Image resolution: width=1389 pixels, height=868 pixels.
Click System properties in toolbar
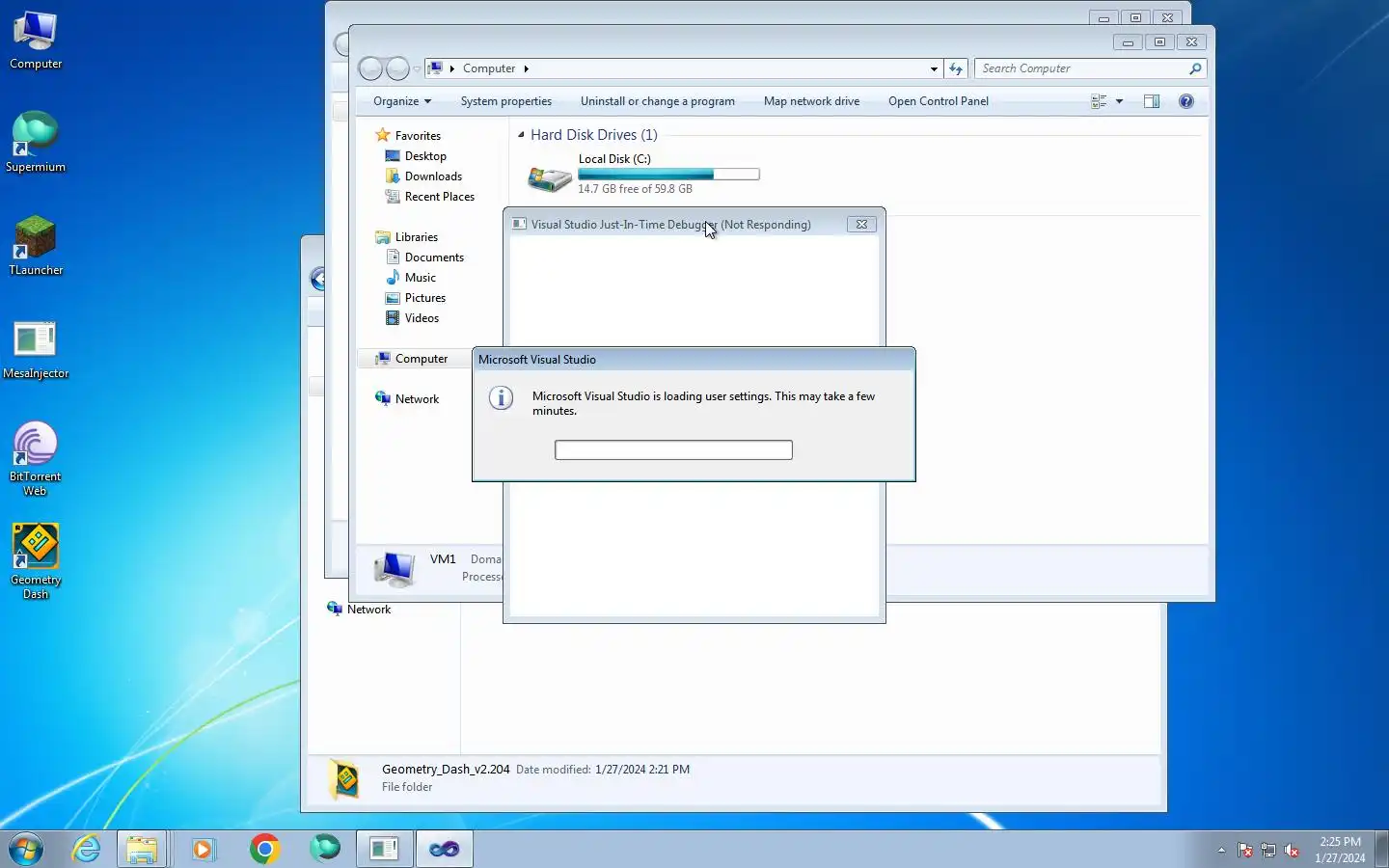[506, 101]
